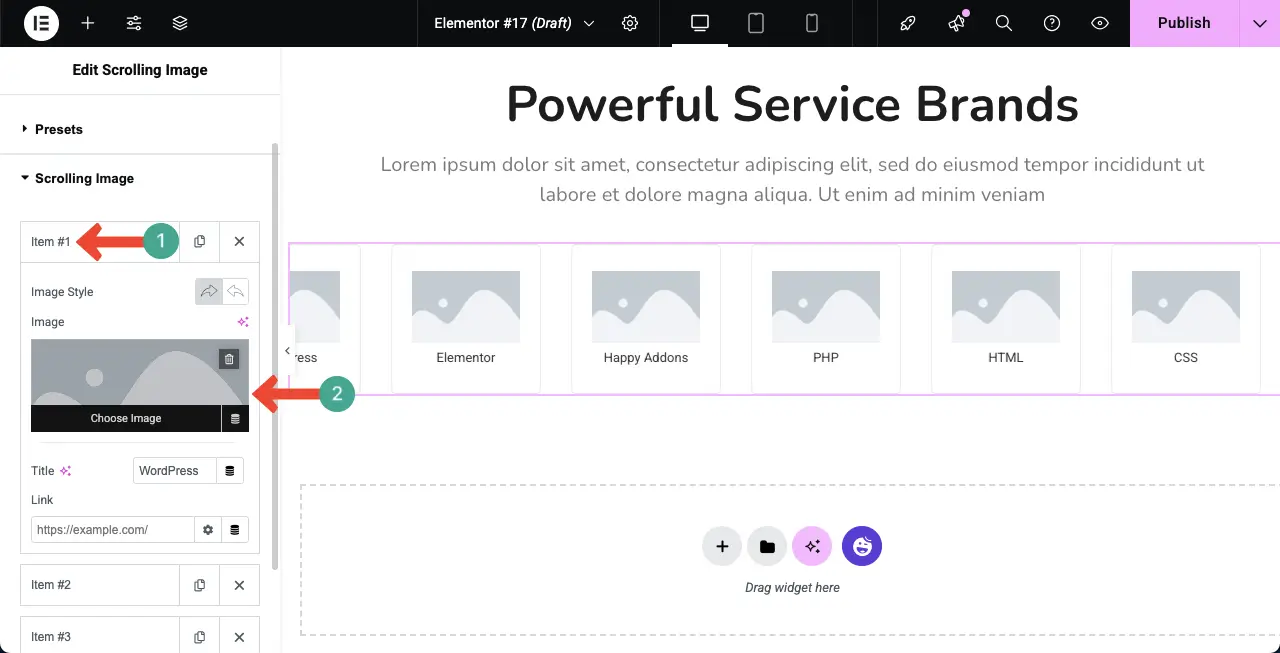Click the Elementor card placeholder image
Image resolution: width=1280 pixels, height=653 pixels.
(x=466, y=307)
